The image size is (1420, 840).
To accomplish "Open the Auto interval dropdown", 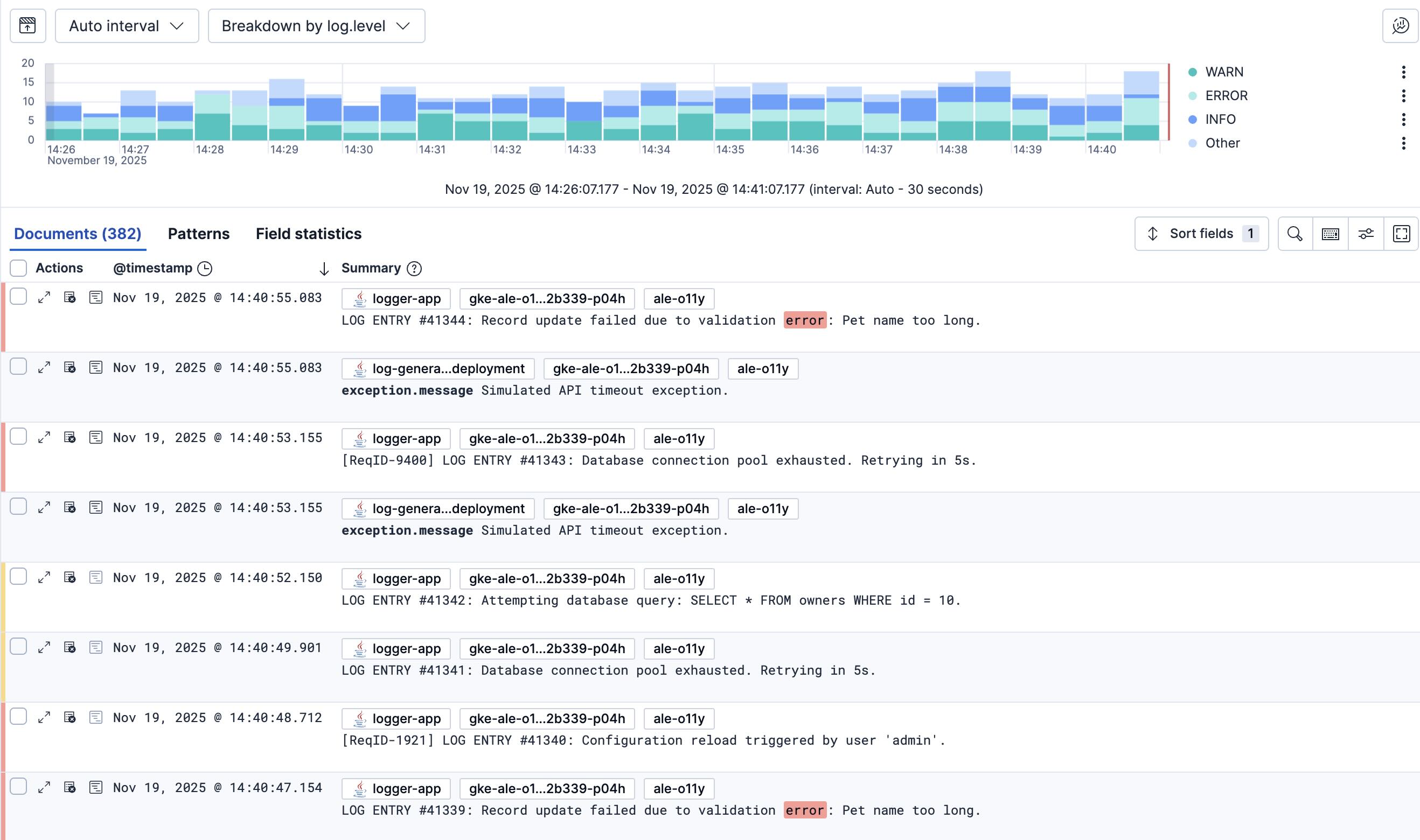I will pos(127,26).
